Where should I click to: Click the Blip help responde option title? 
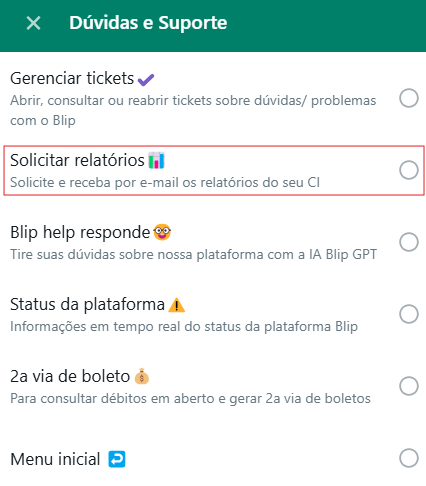coord(80,232)
